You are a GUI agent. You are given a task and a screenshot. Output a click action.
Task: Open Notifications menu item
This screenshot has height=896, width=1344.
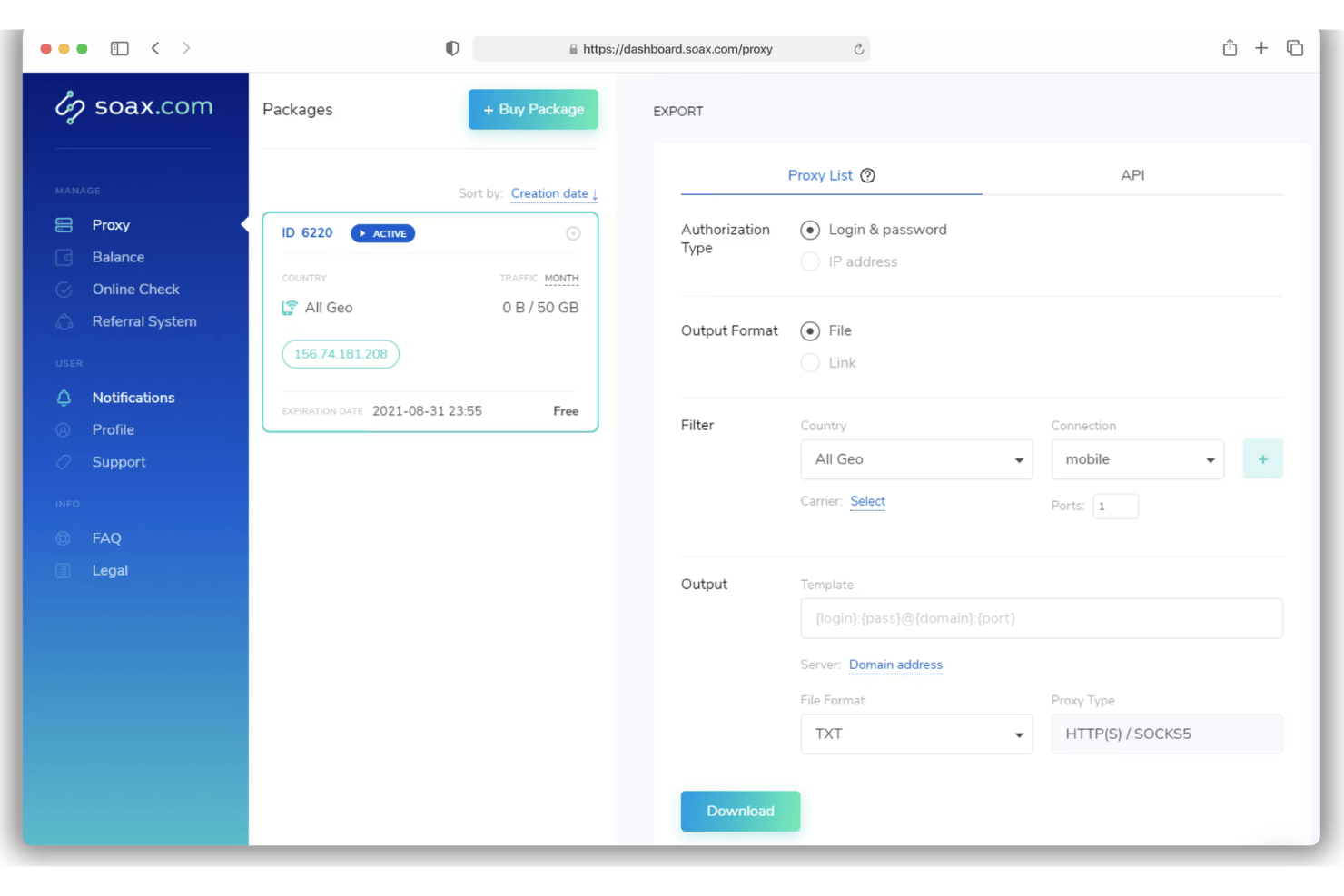133,398
